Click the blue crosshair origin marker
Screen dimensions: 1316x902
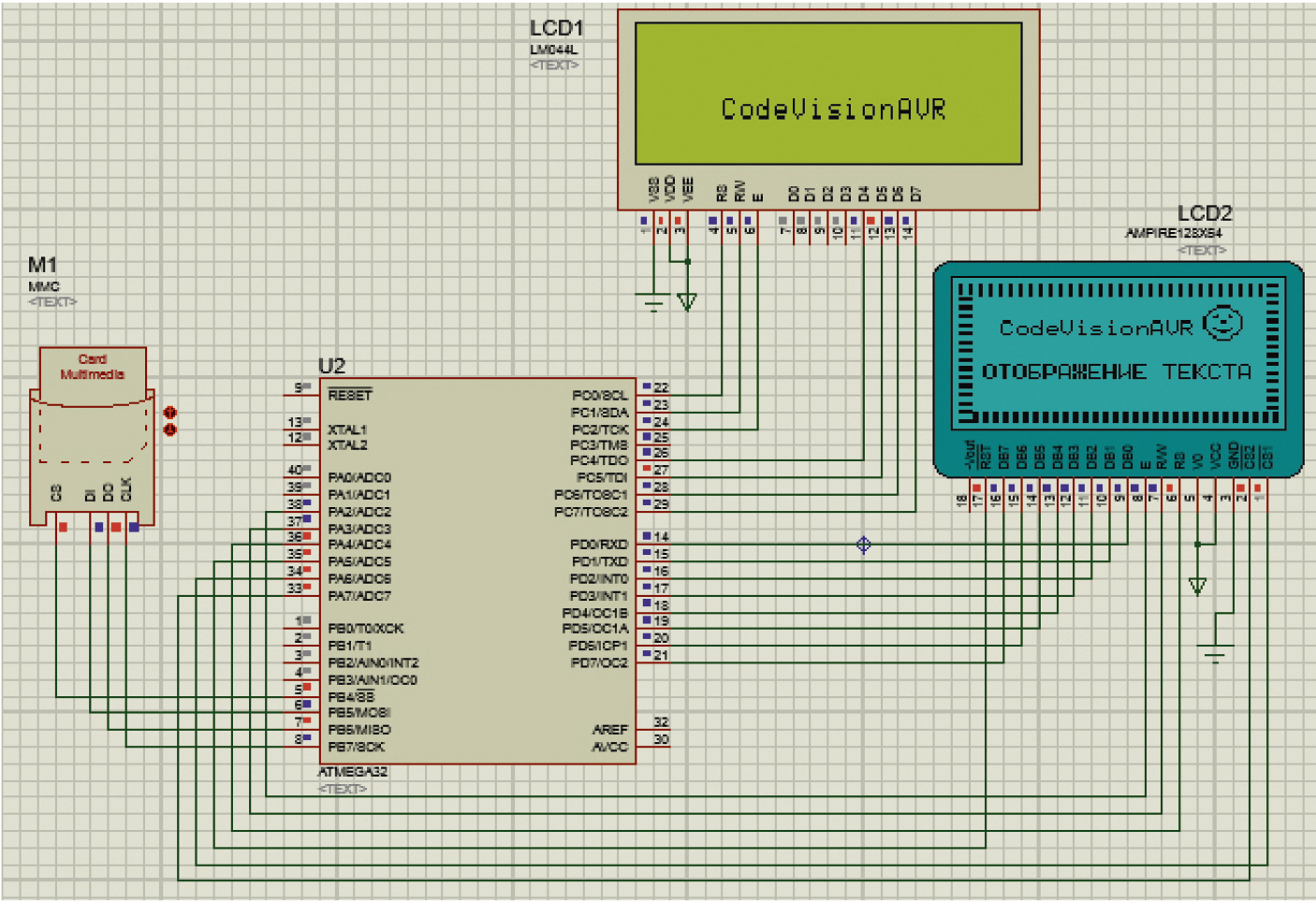point(864,545)
